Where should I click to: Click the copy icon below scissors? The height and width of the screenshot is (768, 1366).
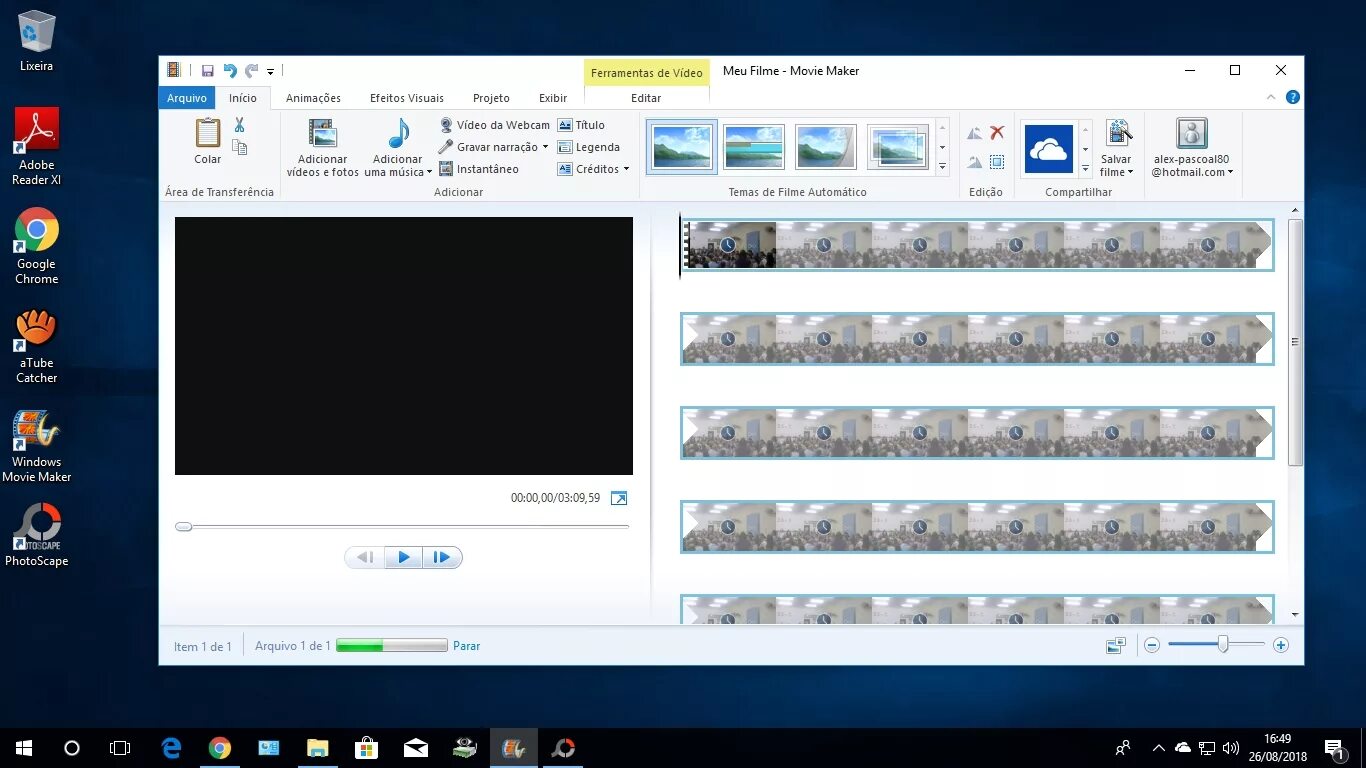point(240,147)
